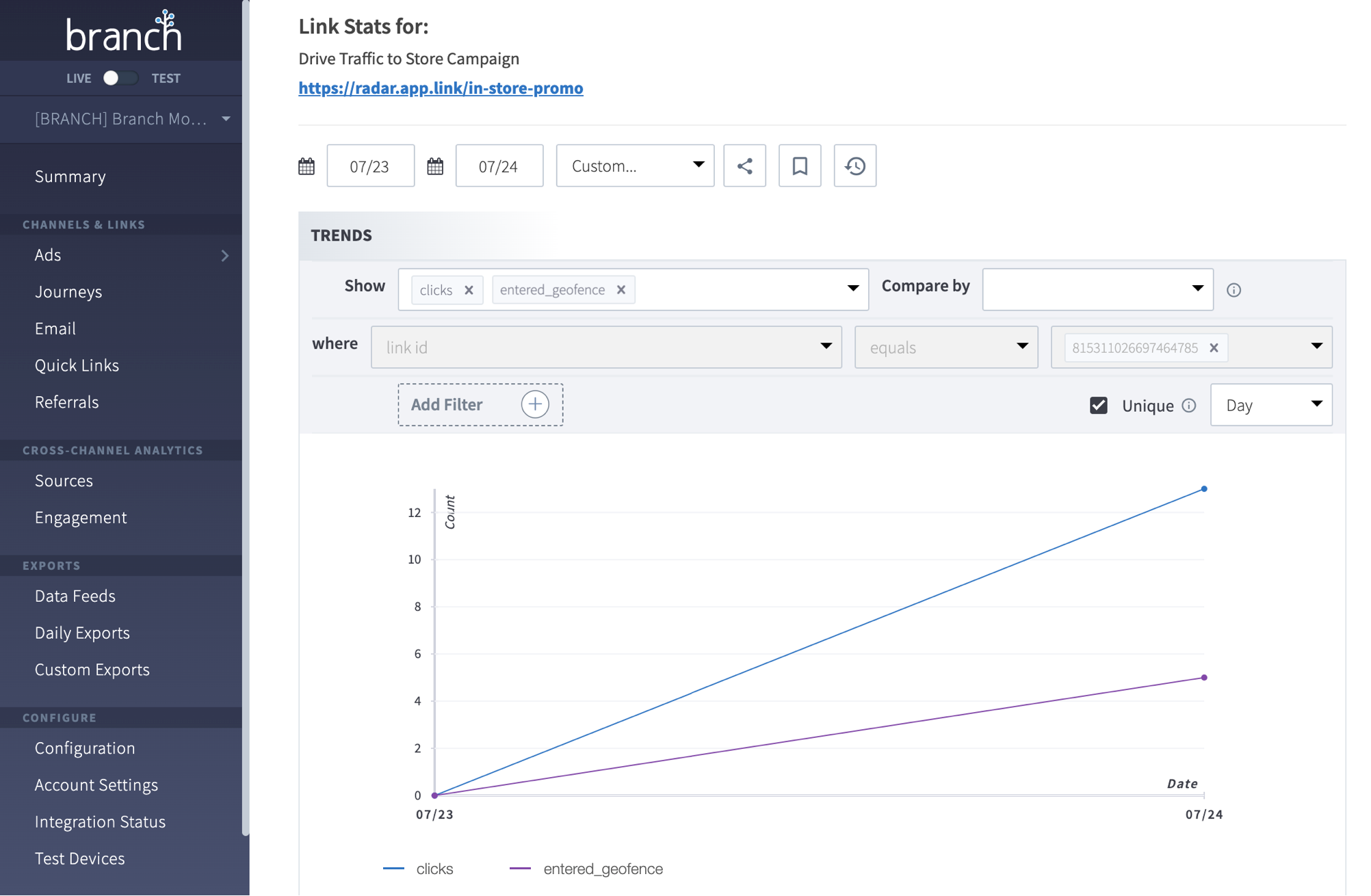1371x896 pixels.
Task: Toggle the LIVE/TEST environment switch
Action: coord(120,78)
